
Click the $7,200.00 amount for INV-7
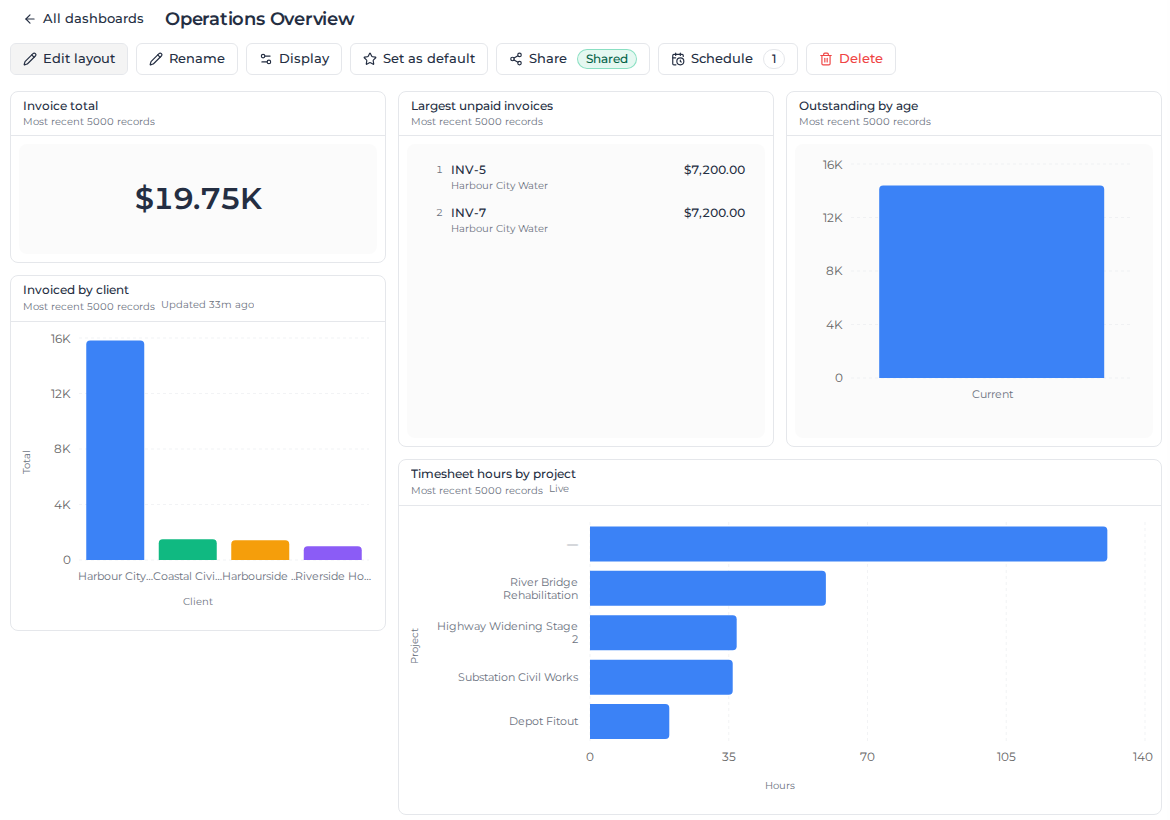(714, 213)
